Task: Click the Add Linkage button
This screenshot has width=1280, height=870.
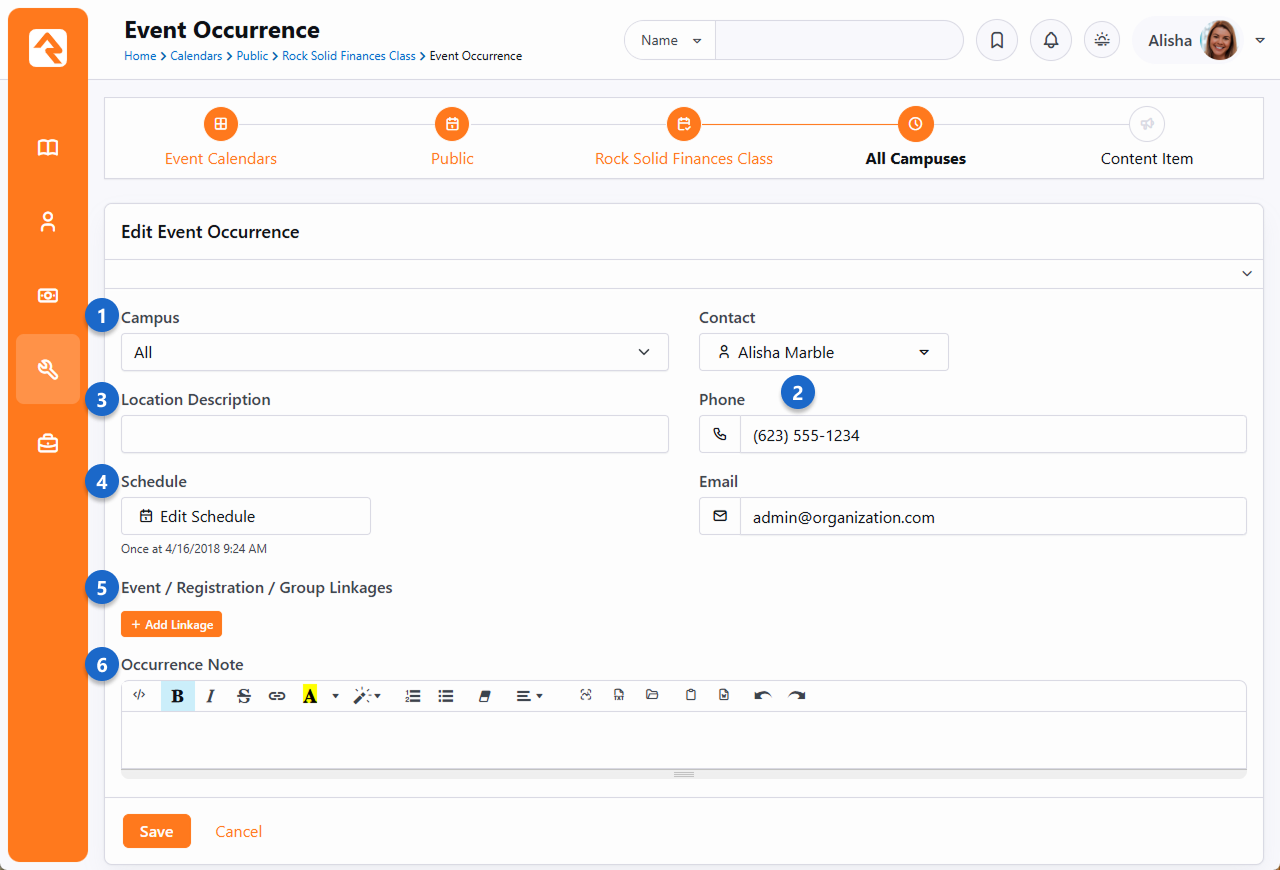Action: [x=171, y=624]
